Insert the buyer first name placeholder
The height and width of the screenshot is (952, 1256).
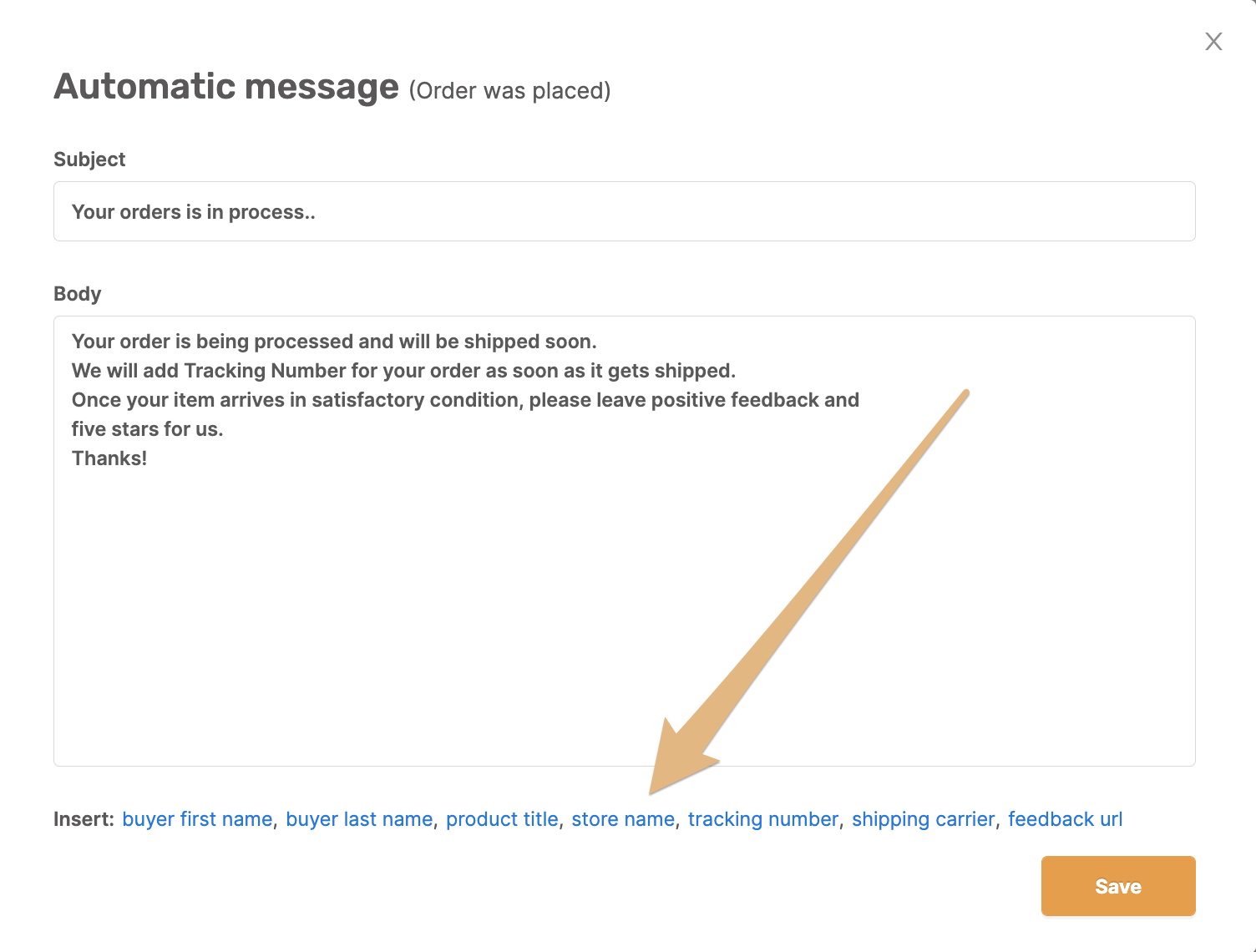point(197,819)
